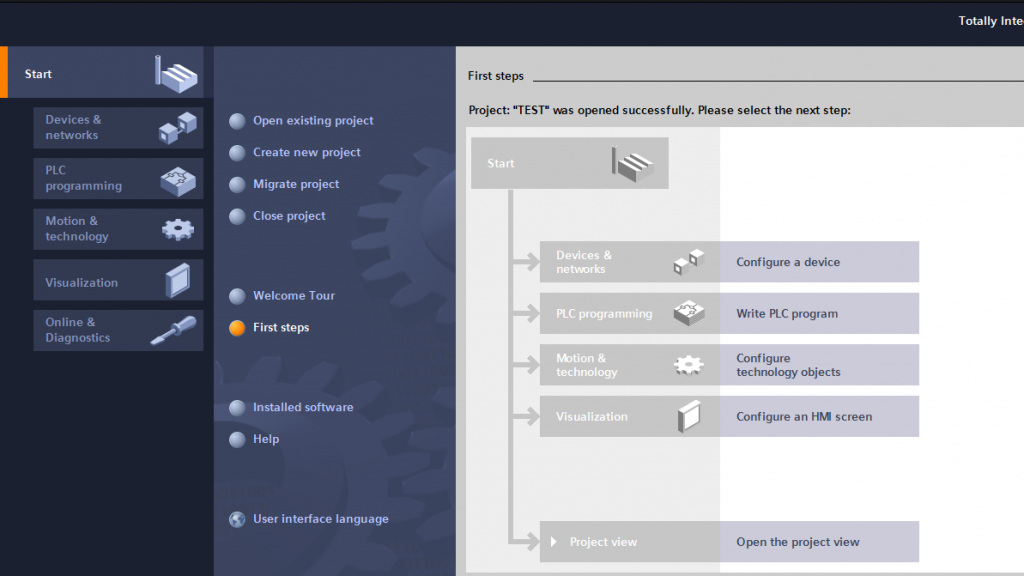The image size is (1024, 576).
Task: Switch to Visualization portal
Action: click(x=118, y=280)
